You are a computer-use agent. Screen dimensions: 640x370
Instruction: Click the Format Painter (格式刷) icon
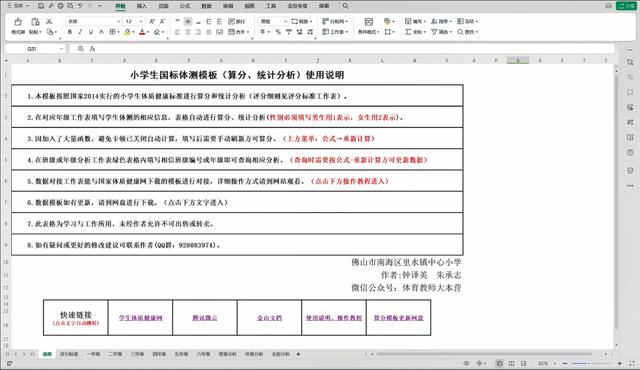[18, 22]
